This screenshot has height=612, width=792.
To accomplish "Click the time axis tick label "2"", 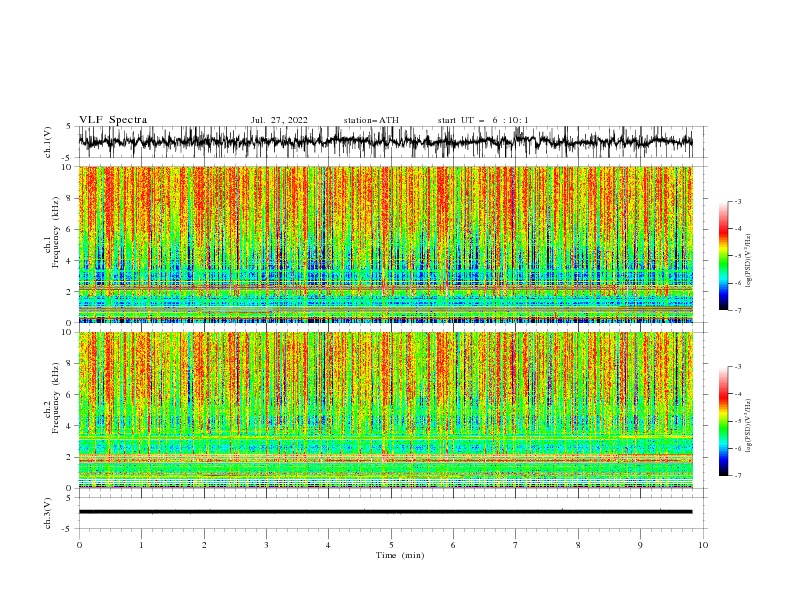I will coord(204,545).
